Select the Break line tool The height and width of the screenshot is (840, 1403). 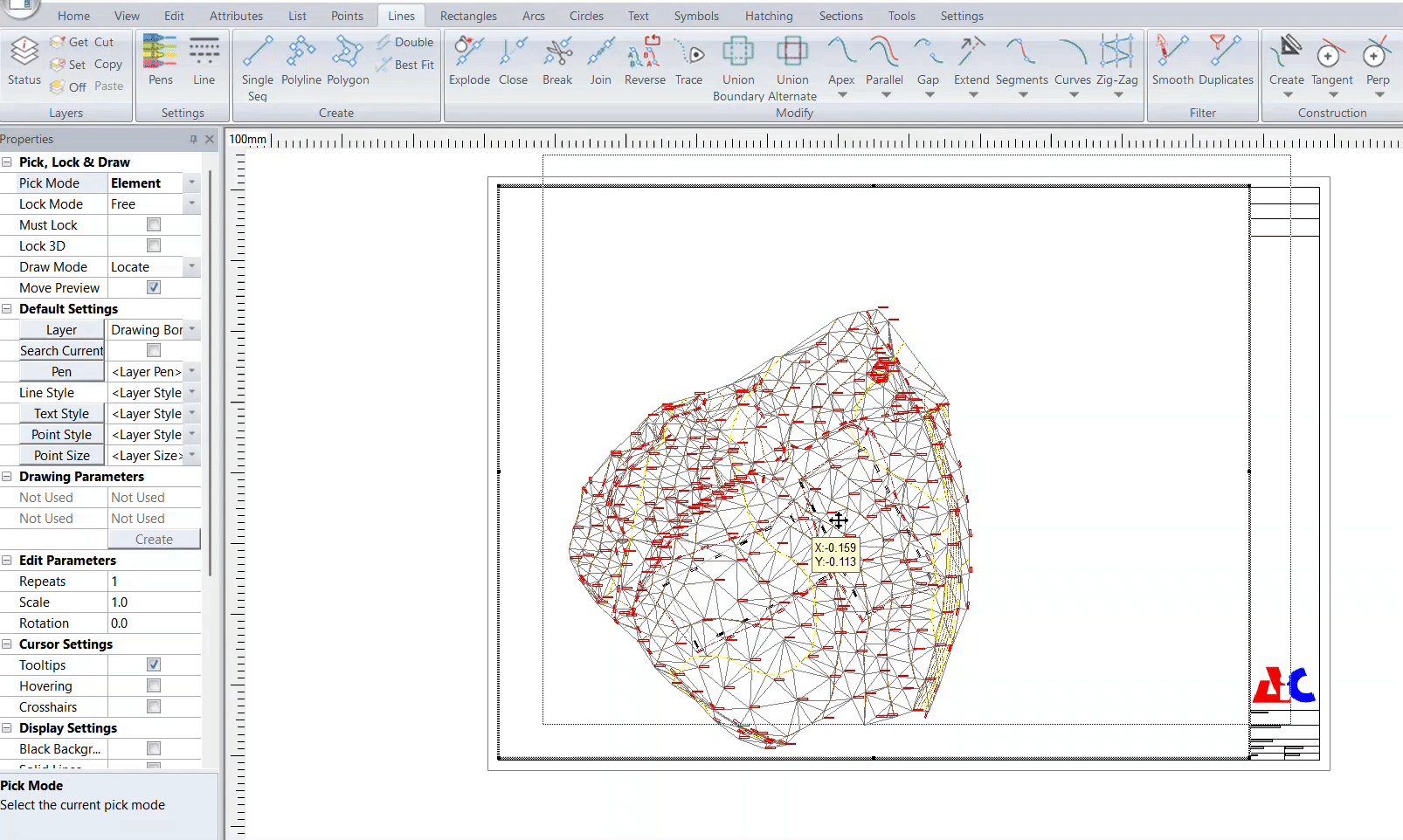click(557, 61)
